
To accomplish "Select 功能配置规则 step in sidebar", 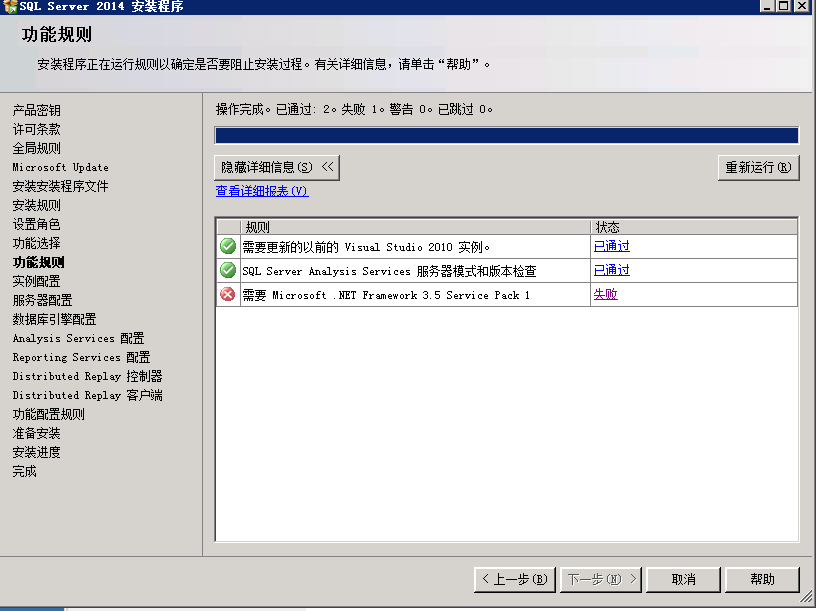I will [48, 414].
